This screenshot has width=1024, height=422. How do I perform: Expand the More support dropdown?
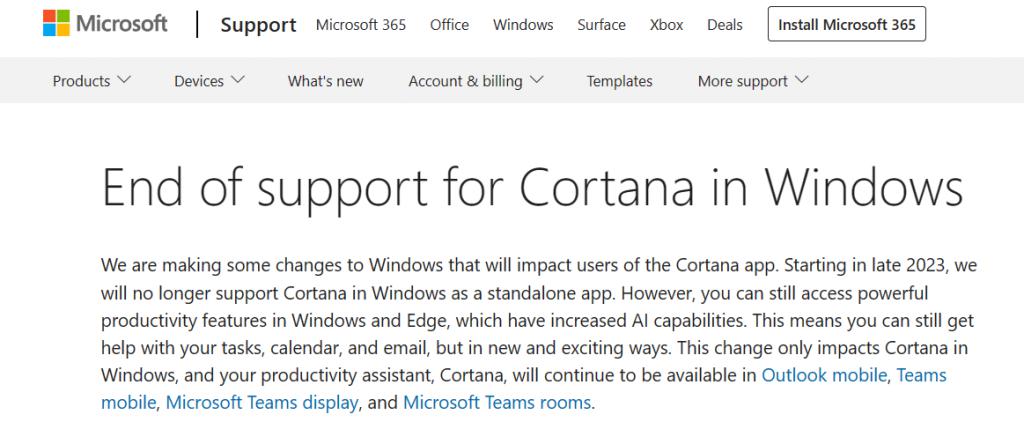click(x=753, y=81)
